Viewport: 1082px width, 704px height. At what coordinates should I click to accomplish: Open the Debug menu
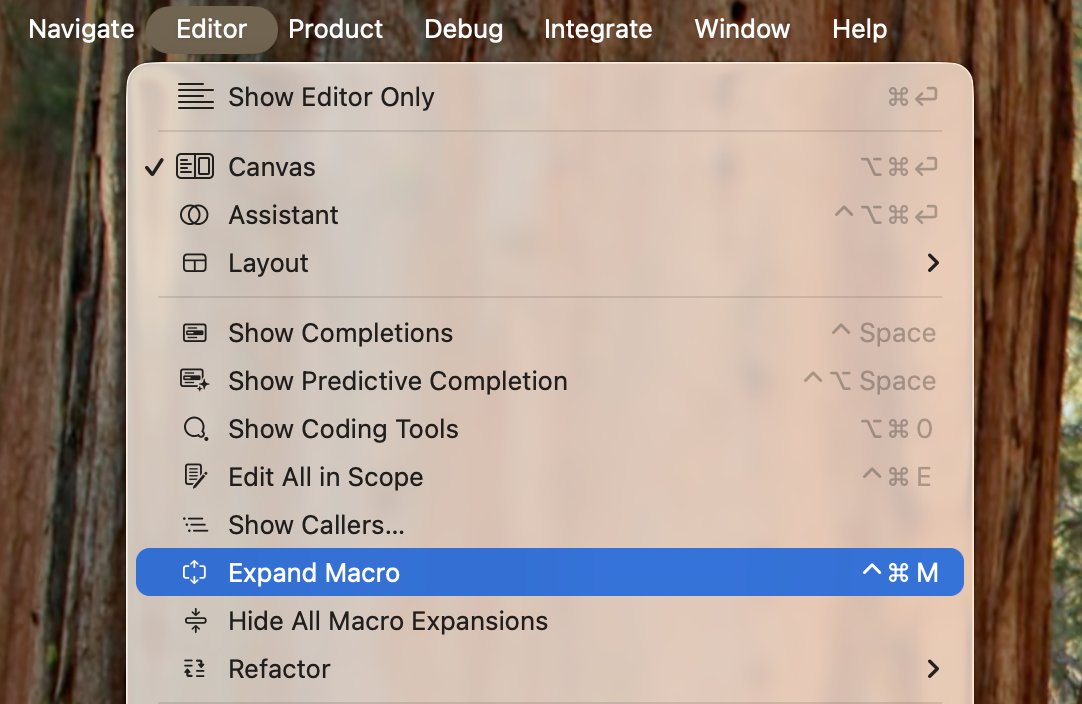tap(464, 29)
